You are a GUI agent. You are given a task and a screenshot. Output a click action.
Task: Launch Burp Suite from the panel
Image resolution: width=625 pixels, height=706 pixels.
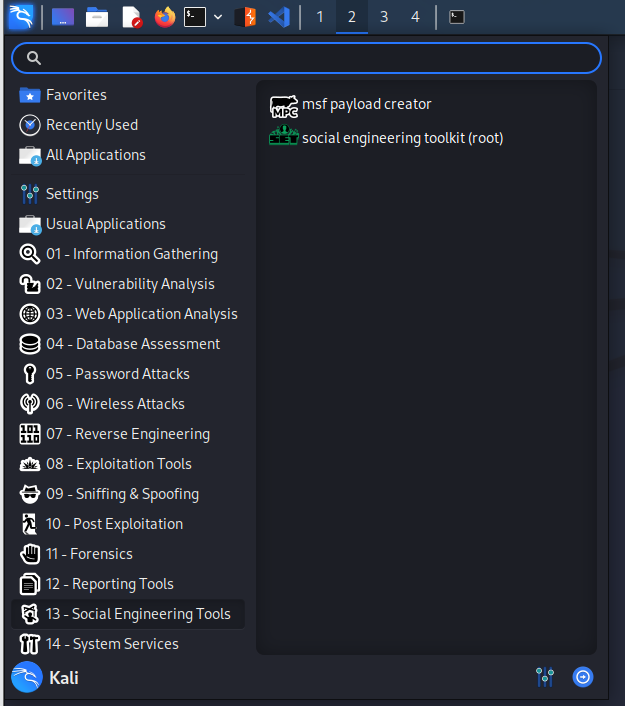245,17
